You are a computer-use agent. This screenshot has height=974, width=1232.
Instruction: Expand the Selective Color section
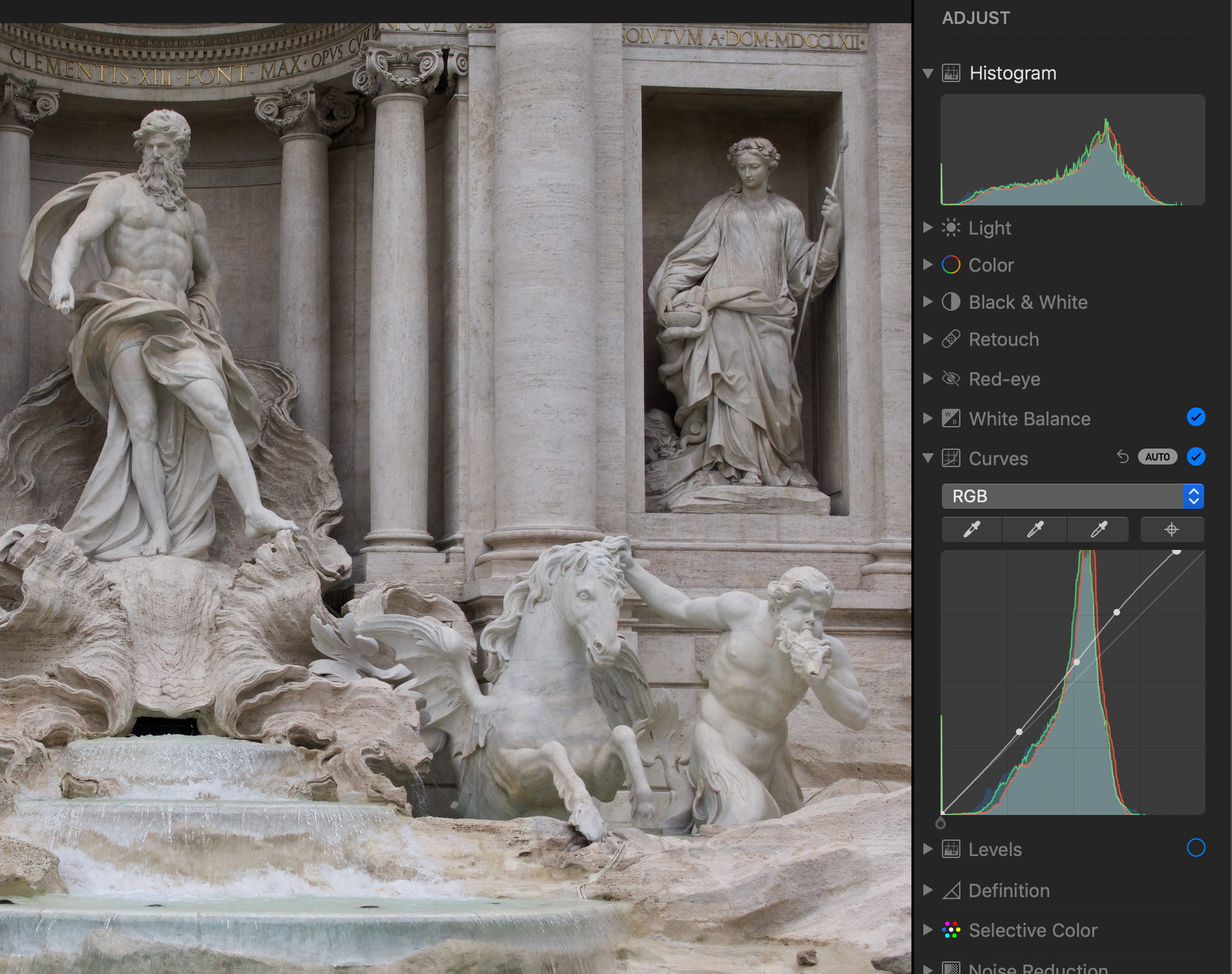[928, 930]
